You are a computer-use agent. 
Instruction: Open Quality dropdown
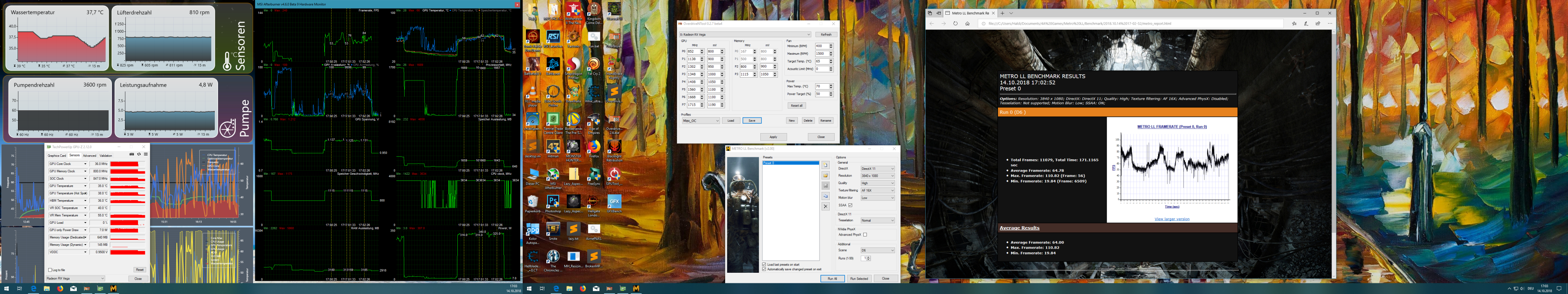pyautogui.click(x=877, y=183)
